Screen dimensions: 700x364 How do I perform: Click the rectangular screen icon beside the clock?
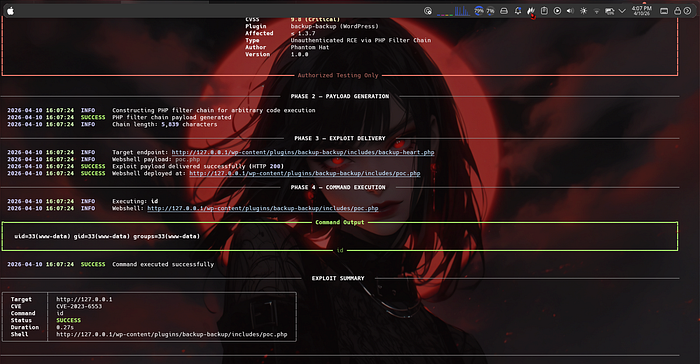click(x=664, y=11)
